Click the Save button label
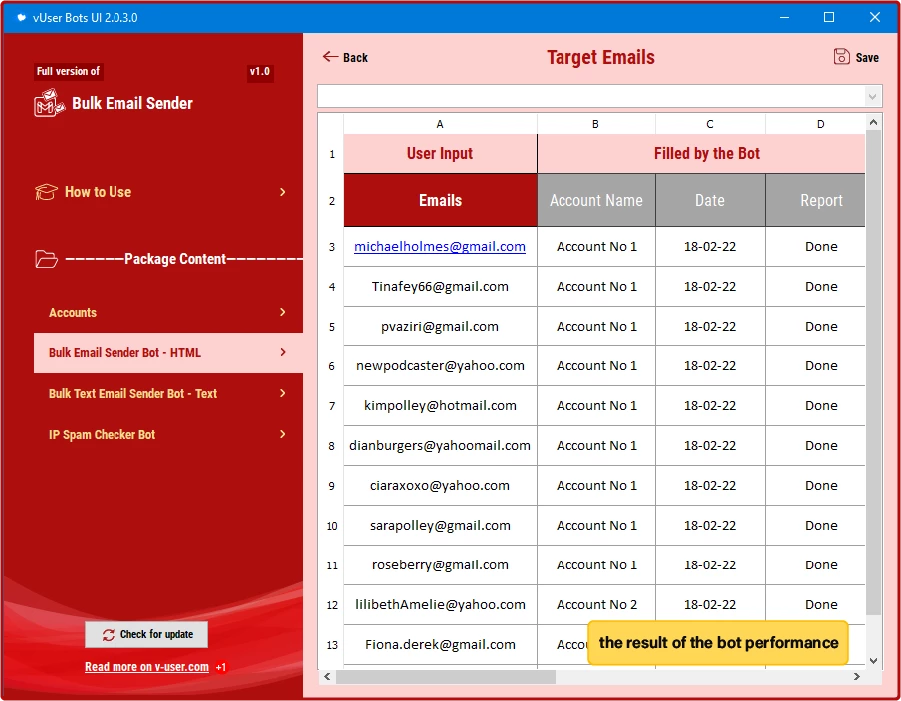 click(x=867, y=57)
